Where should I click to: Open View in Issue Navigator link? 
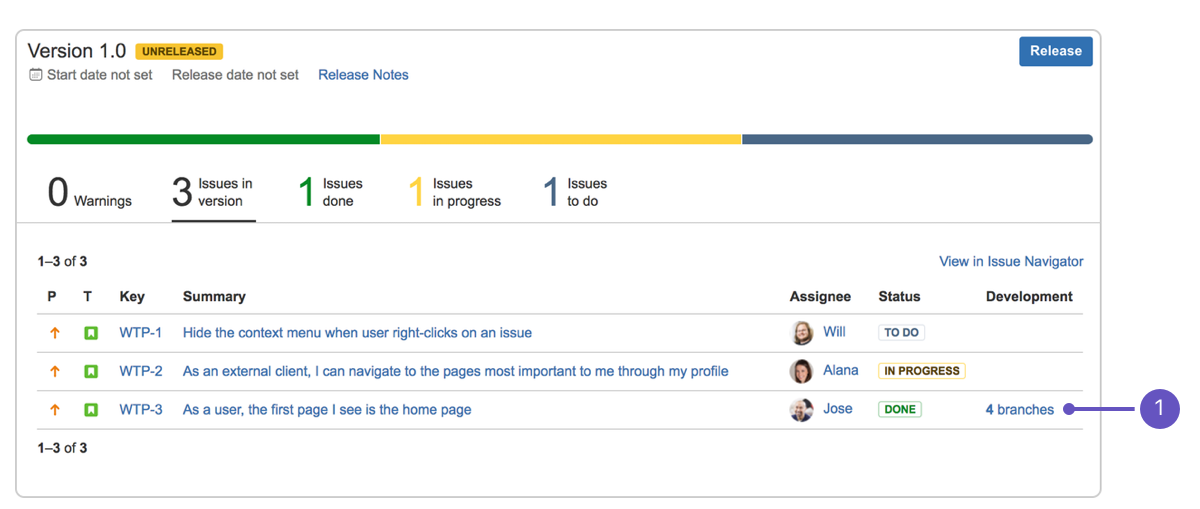[x=1011, y=261]
